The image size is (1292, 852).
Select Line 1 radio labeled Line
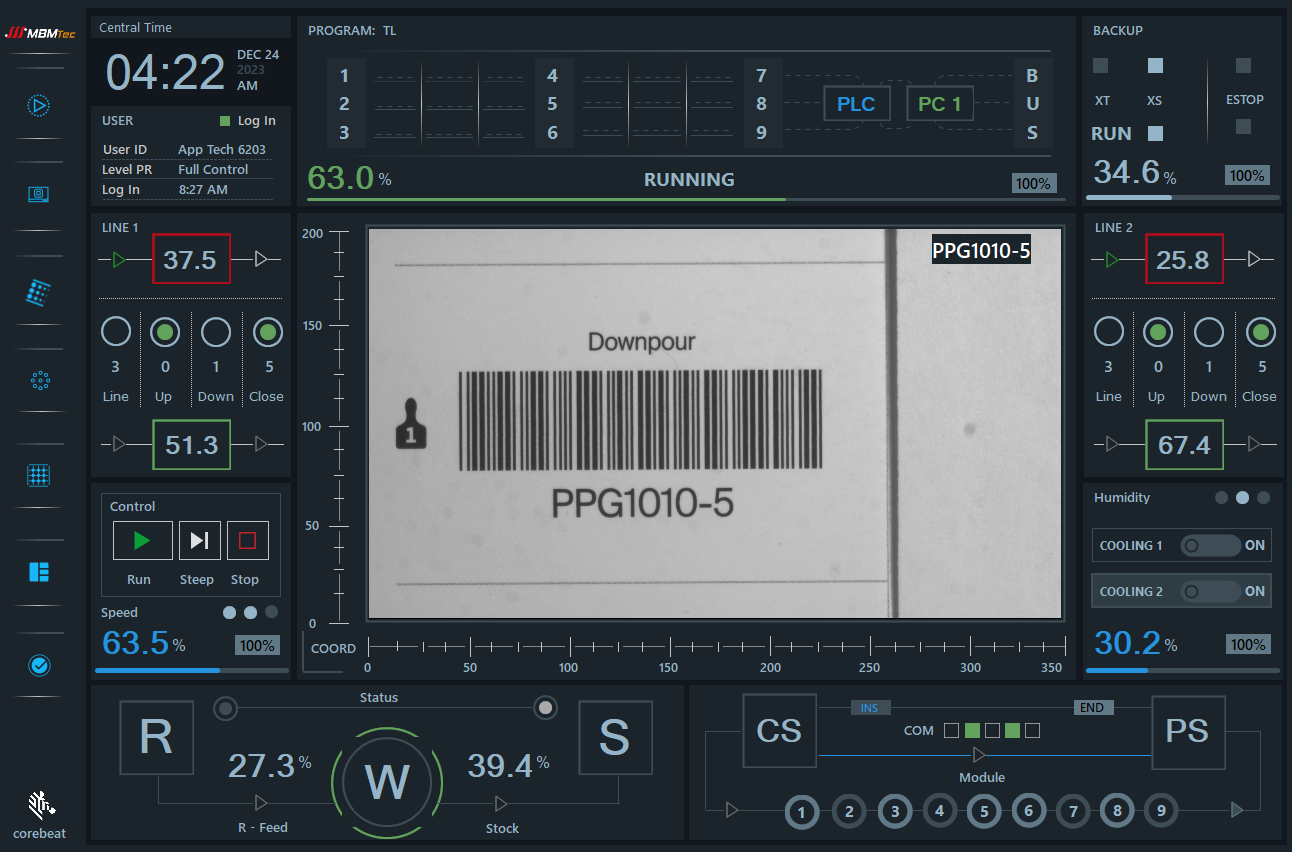116,332
